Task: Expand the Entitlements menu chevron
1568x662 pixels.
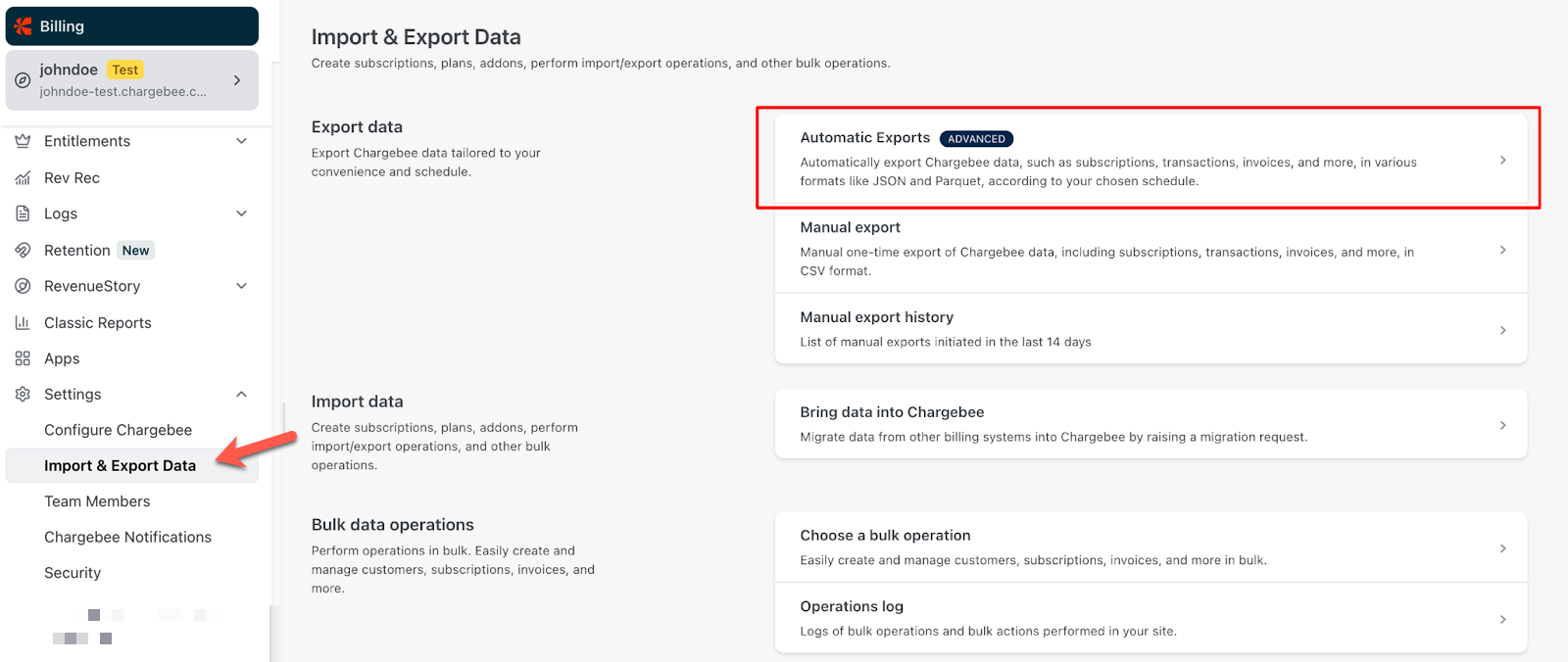Action: [241, 141]
